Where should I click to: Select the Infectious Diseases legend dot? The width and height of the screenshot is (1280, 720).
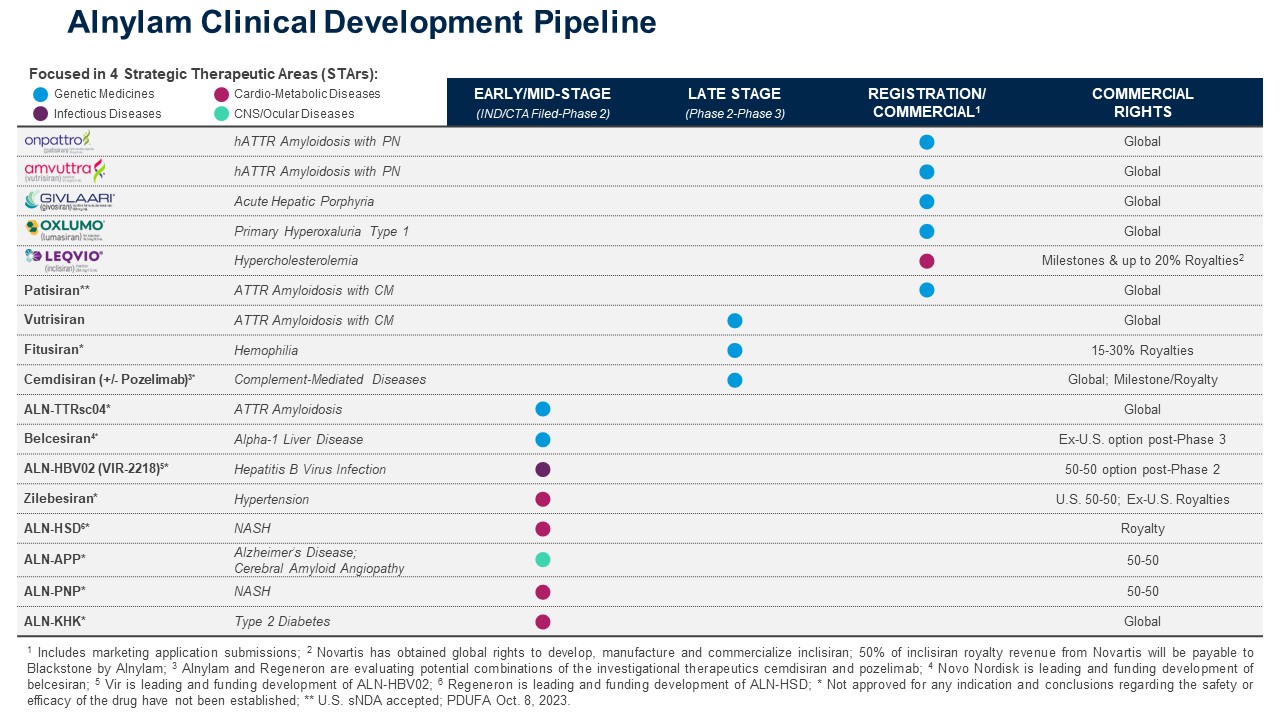pos(39,114)
